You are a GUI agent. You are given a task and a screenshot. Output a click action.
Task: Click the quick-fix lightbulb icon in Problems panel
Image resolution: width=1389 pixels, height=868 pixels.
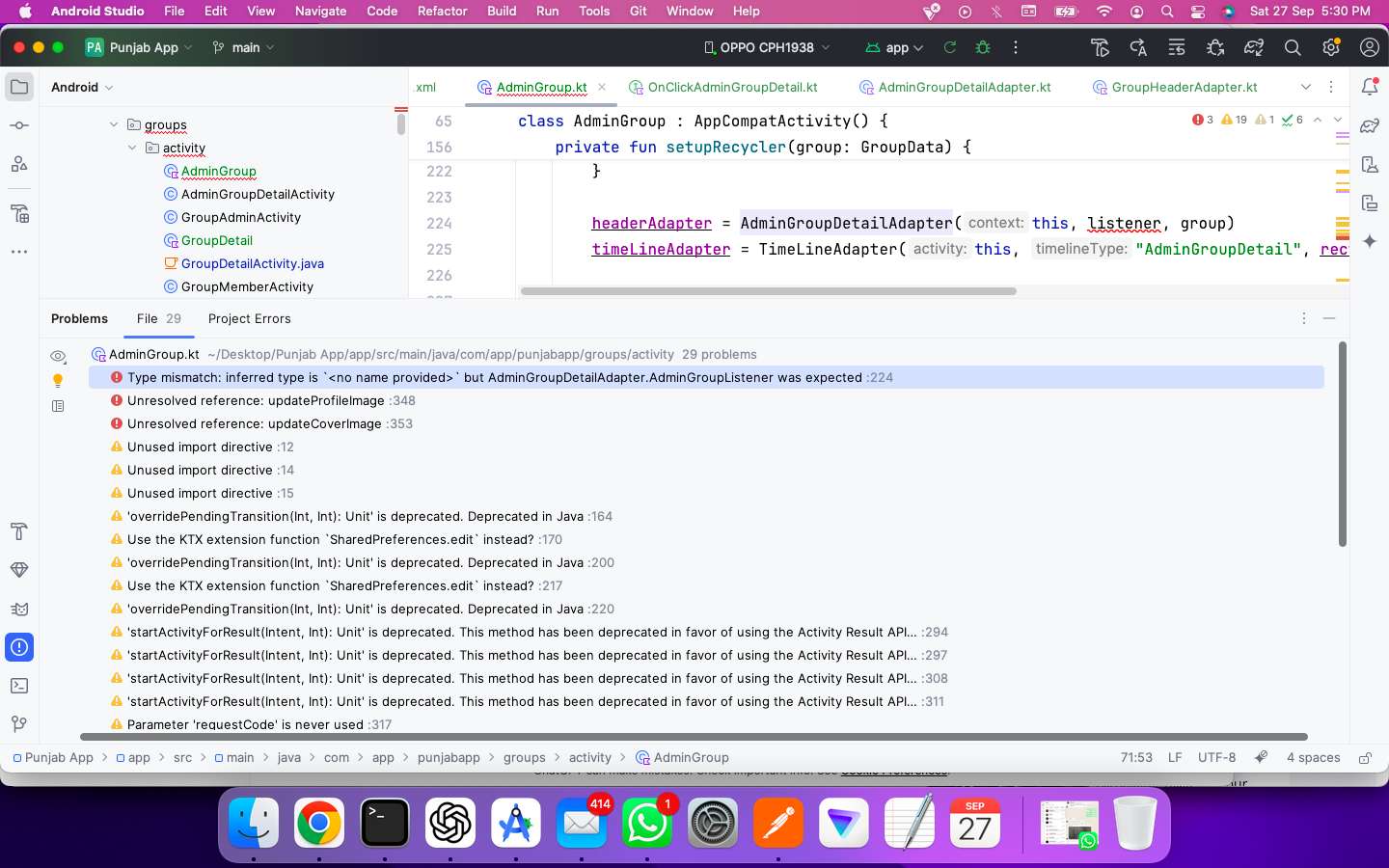click(x=58, y=381)
